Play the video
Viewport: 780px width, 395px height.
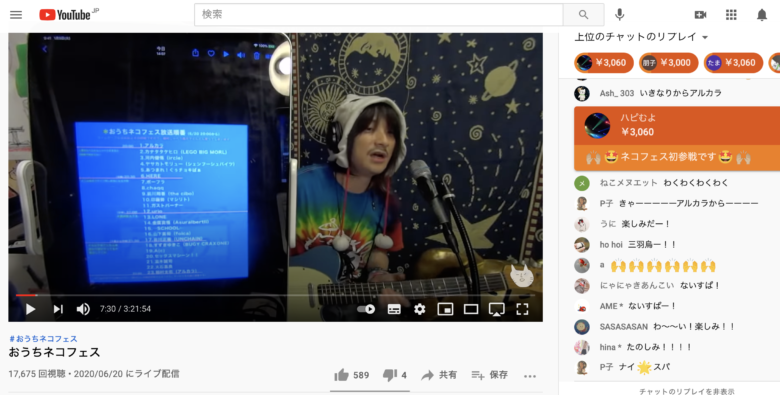[30, 309]
